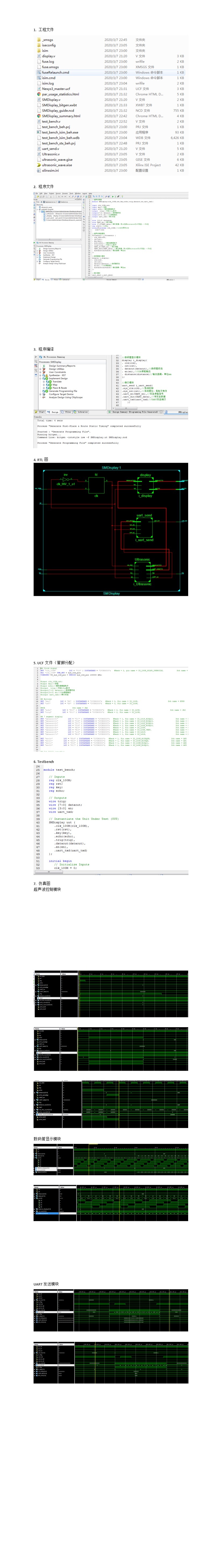Click the isim.cmd script icon
This screenshot has height=1568, width=222.
coord(38,78)
